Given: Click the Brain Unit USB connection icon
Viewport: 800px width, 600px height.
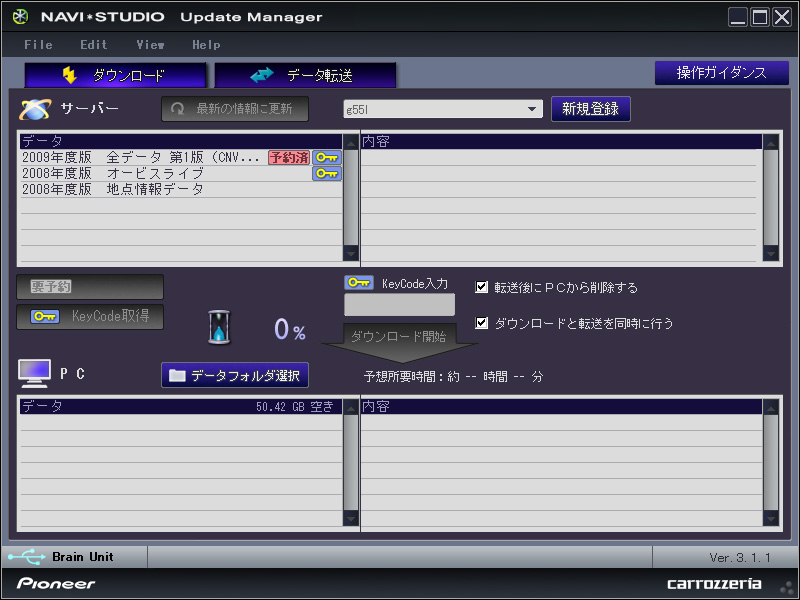Looking at the screenshot, I should pos(26,557).
